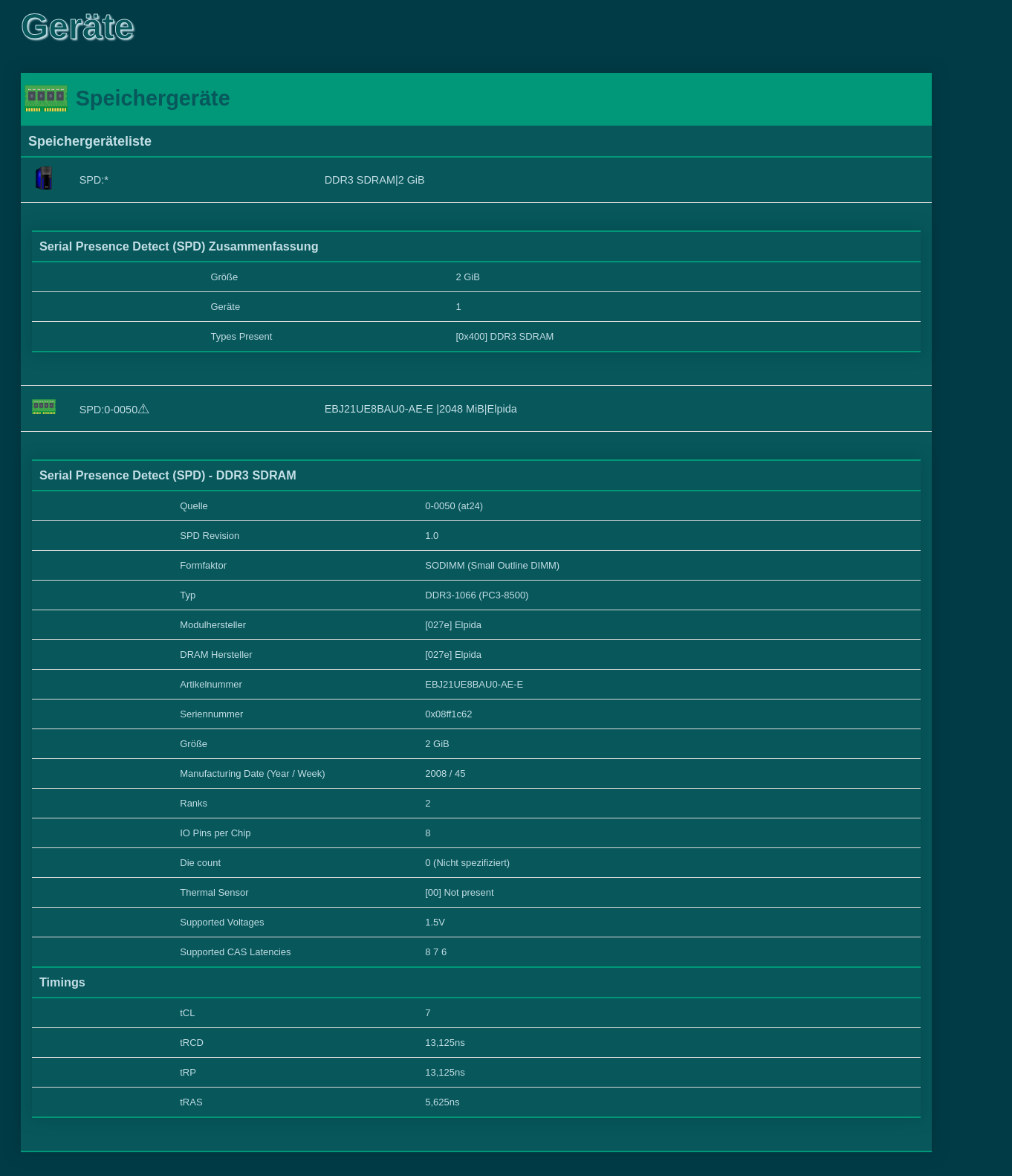Screen dimensions: 1012x1176
Task: Click the tRP label
Action: (x=188, y=1073)
